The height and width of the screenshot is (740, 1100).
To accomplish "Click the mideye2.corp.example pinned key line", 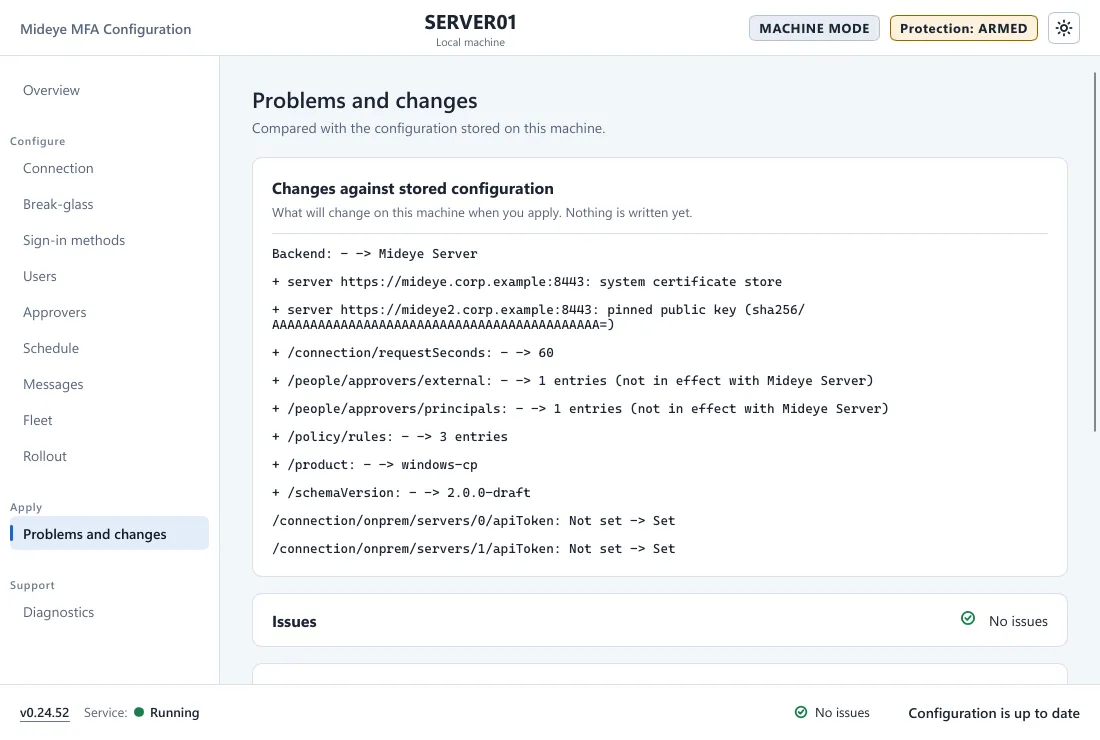I will [538, 317].
